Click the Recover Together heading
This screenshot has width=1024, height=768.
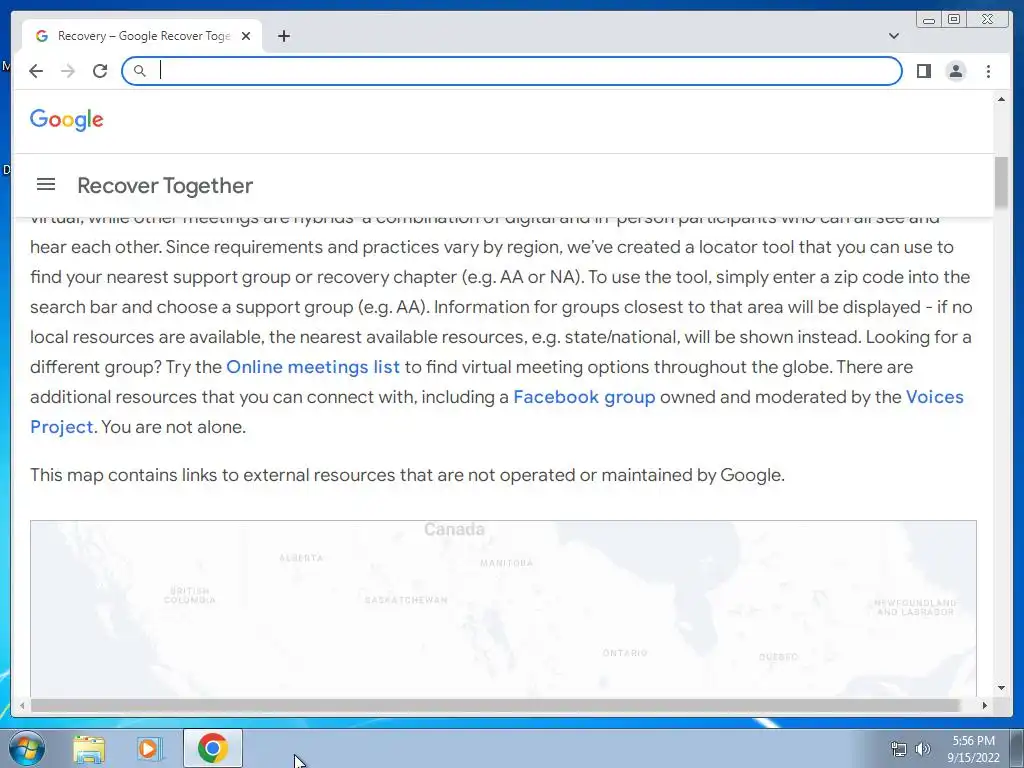pyautogui.click(x=165, y=185)
